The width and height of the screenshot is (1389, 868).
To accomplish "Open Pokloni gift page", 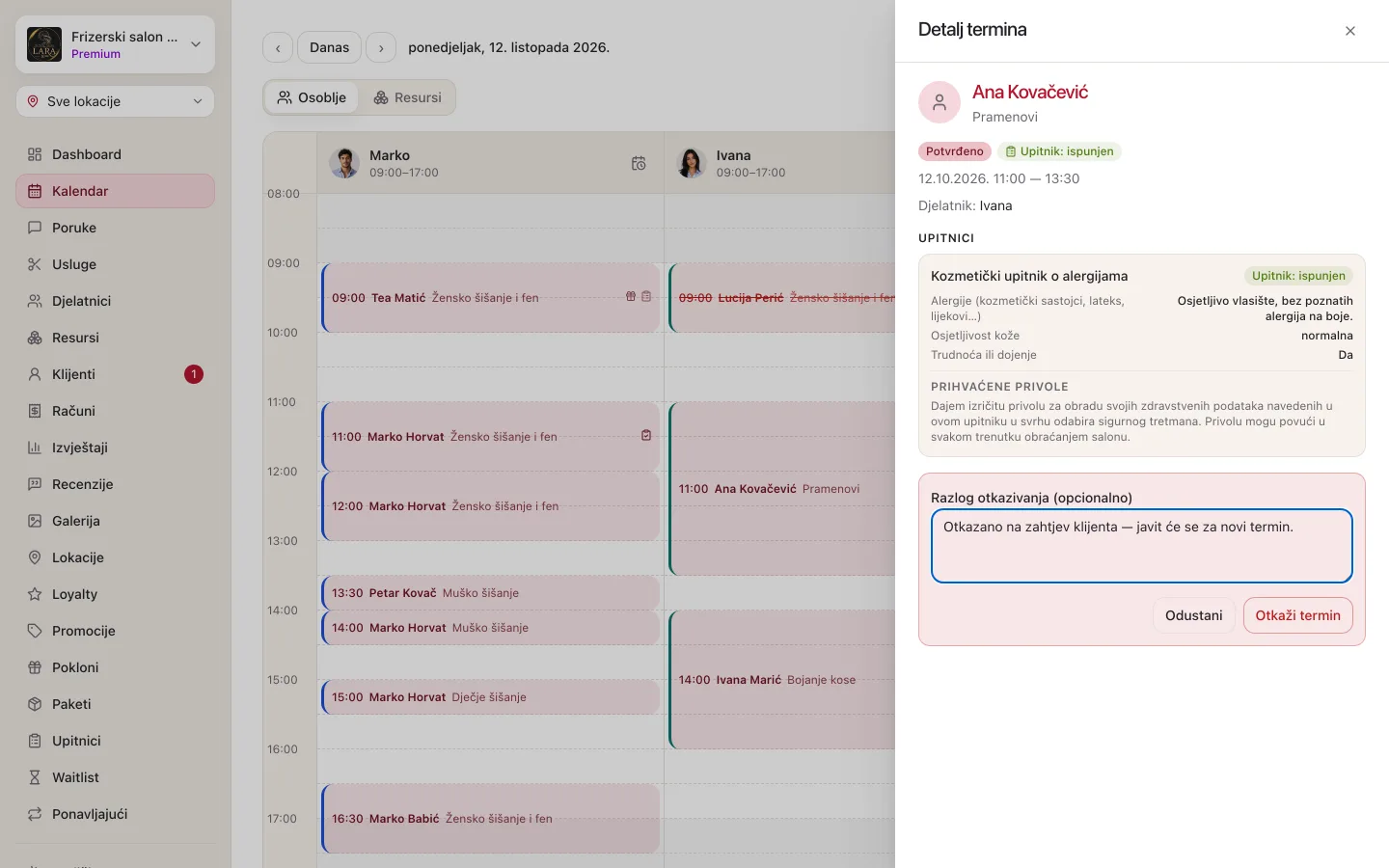I will [x=115, y=667].
